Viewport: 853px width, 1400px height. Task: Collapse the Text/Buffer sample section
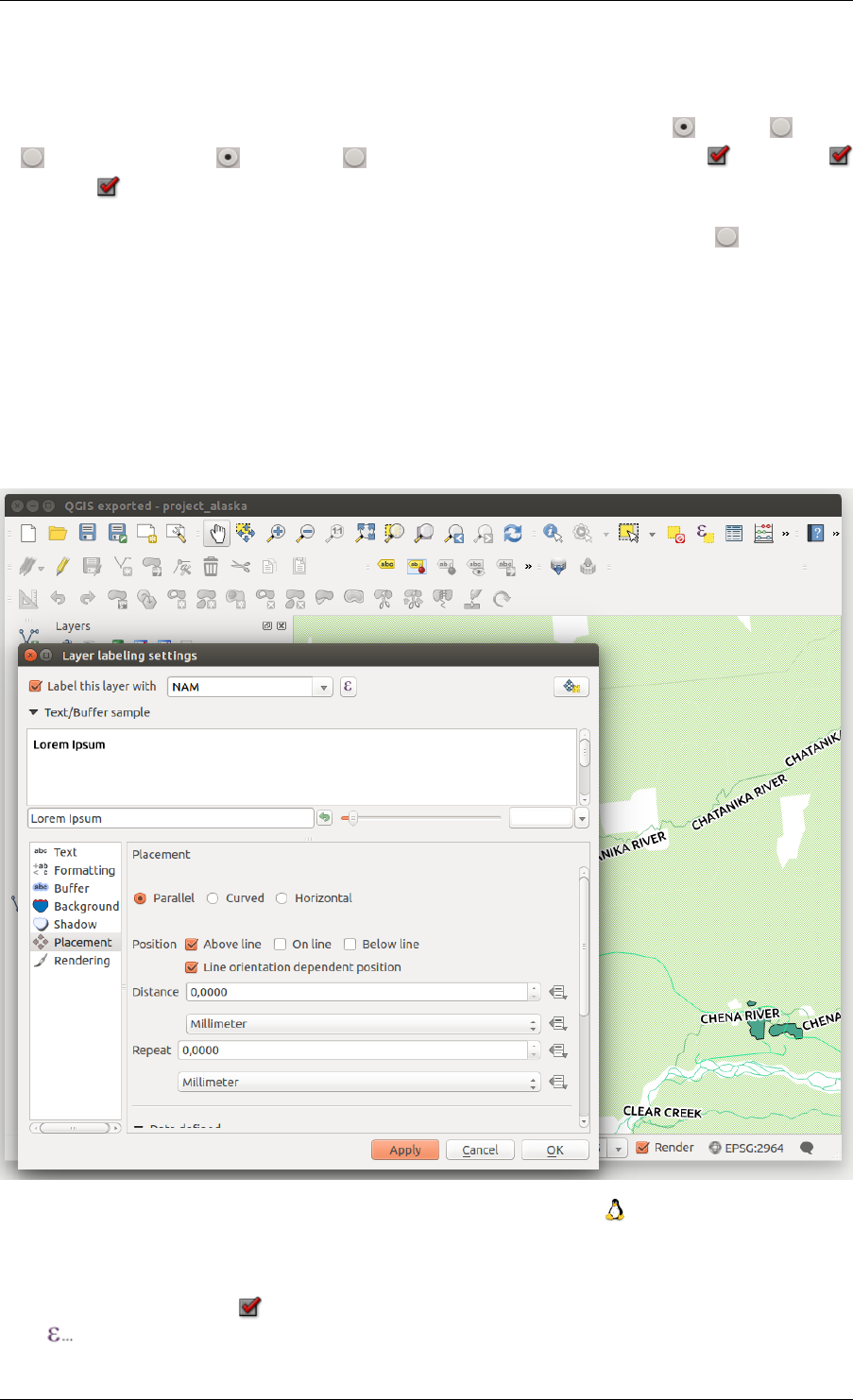[x=34, y=713]
